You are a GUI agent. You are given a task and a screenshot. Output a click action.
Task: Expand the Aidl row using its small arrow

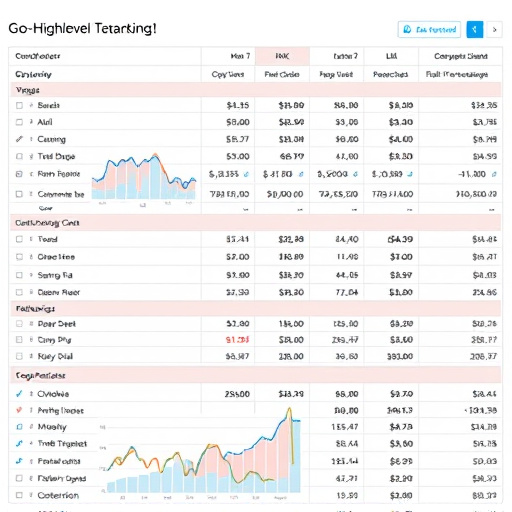(31, 122)
